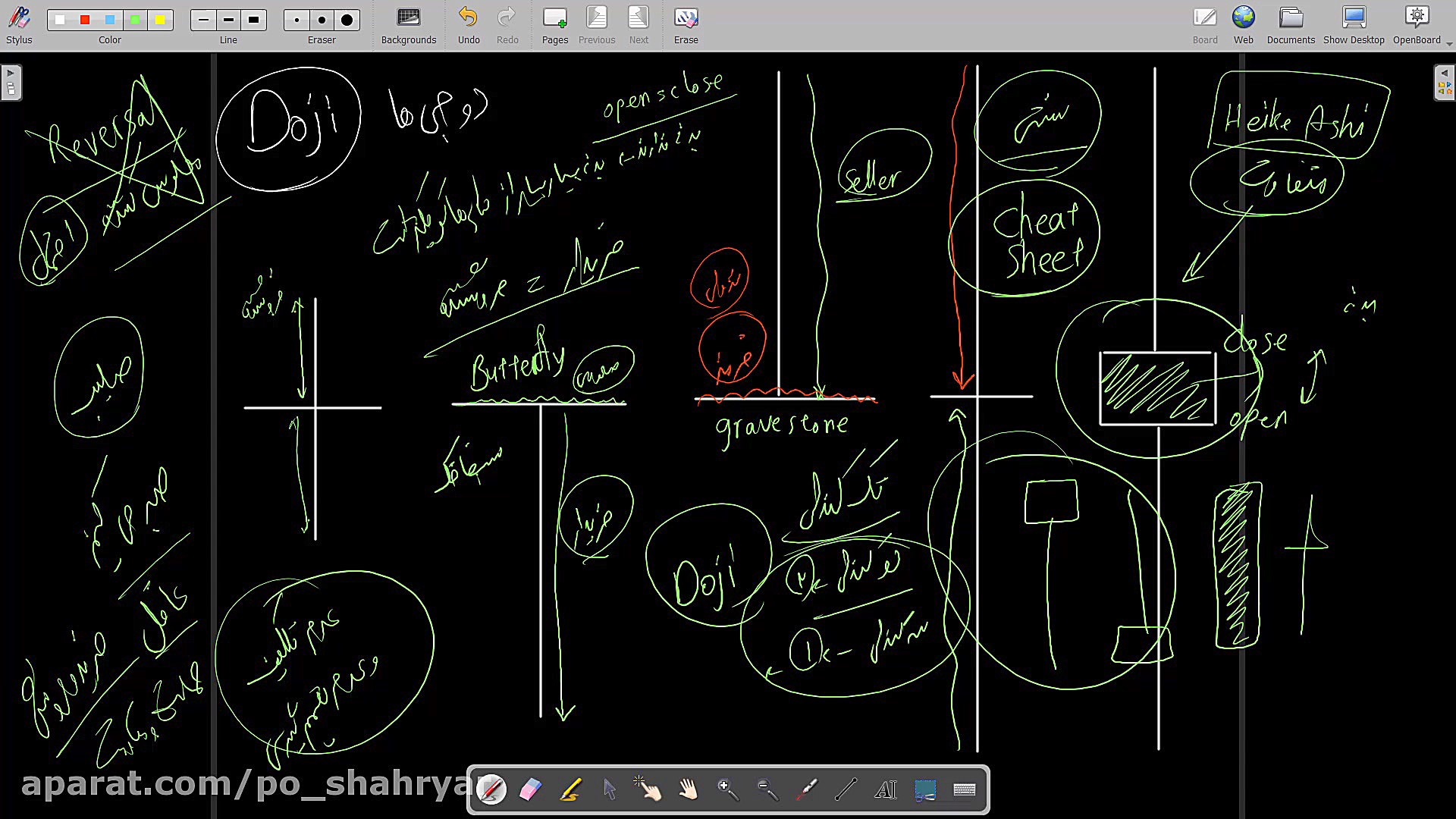Open Documents mode
This screenshot has width=1456, height=819.
coord(1290,25)
